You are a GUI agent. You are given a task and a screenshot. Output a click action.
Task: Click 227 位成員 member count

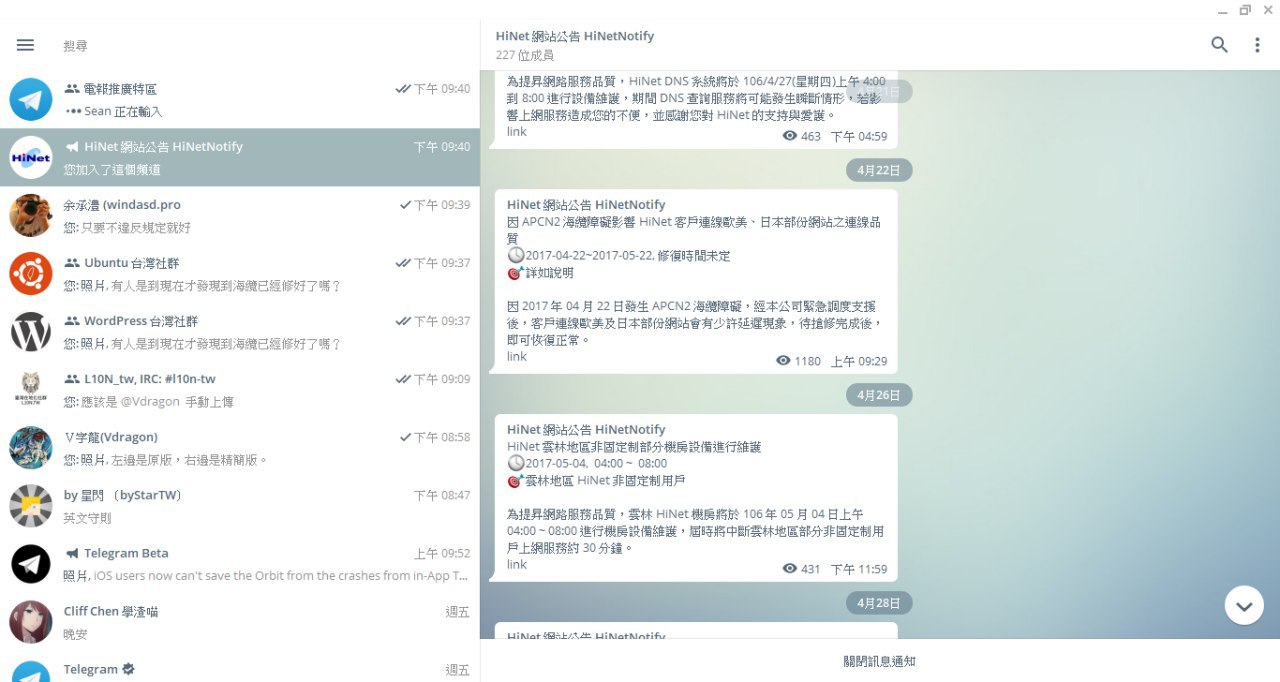click(x=524, y=55)
